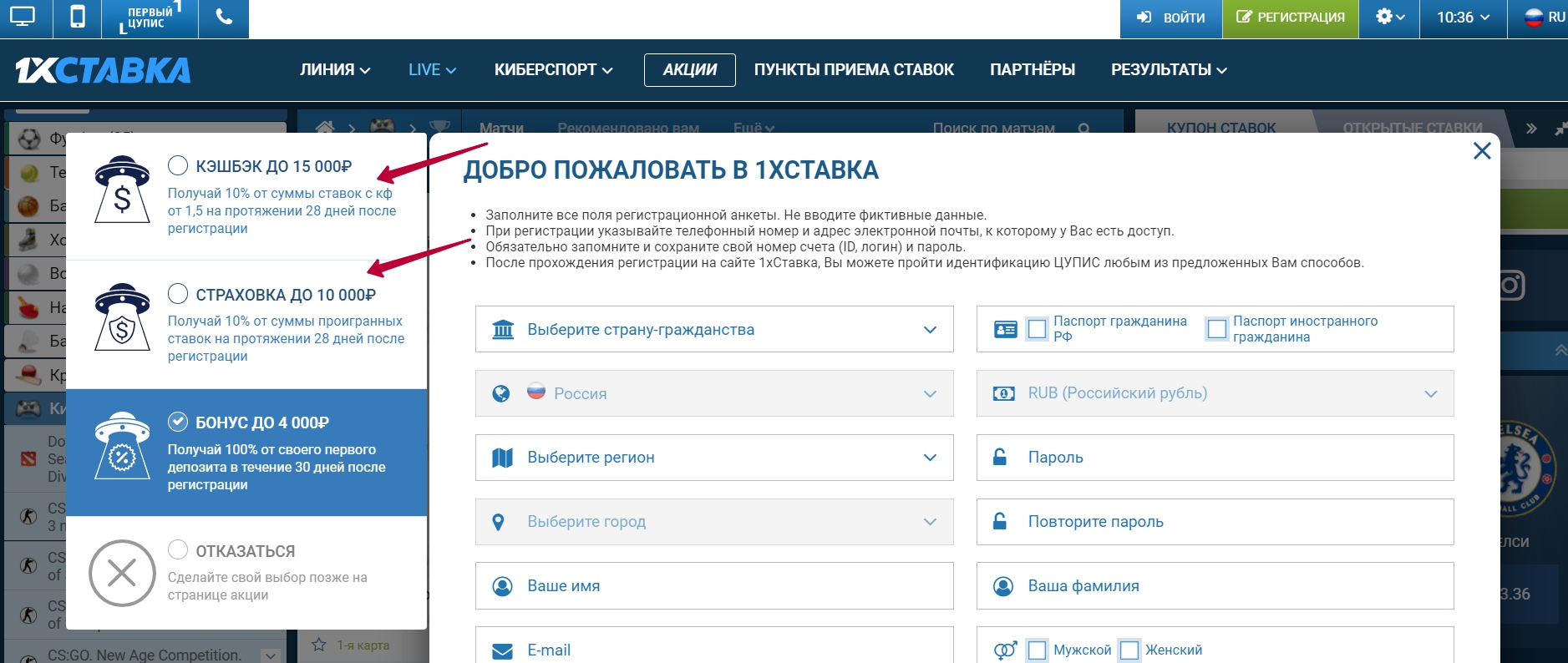Switch to КУПОН СТАВОК tab
The width and height of the screenshot is (1568, 663).
coord(1221,128)
